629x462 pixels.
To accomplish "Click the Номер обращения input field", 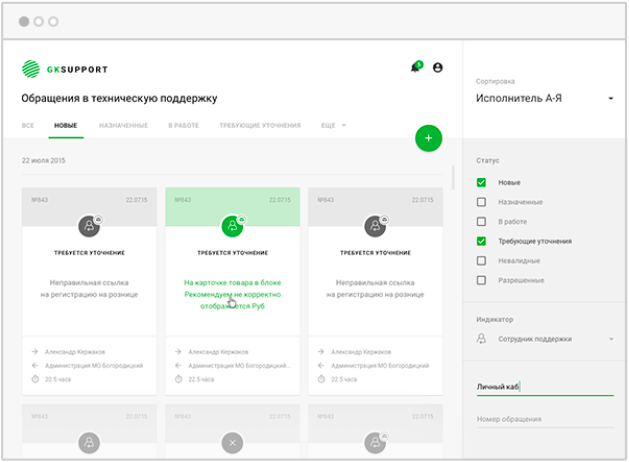I will tap(544, 419).
